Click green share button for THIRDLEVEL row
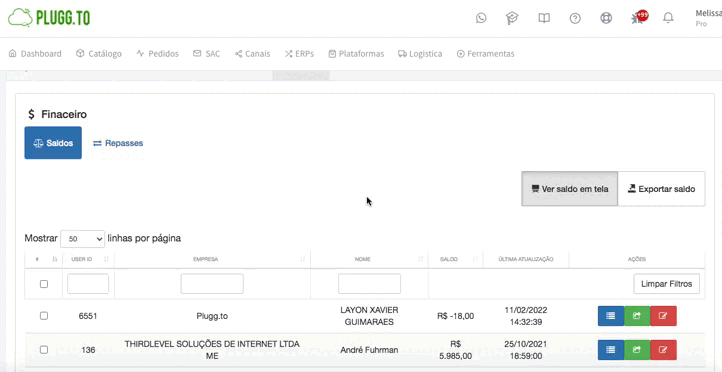 click(x=637, y=350)
